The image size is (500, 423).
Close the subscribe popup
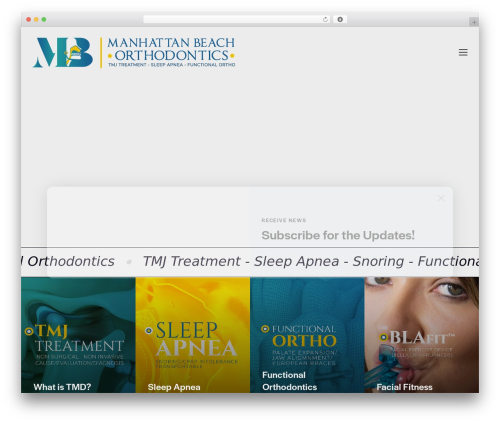(x=441, y=198)
